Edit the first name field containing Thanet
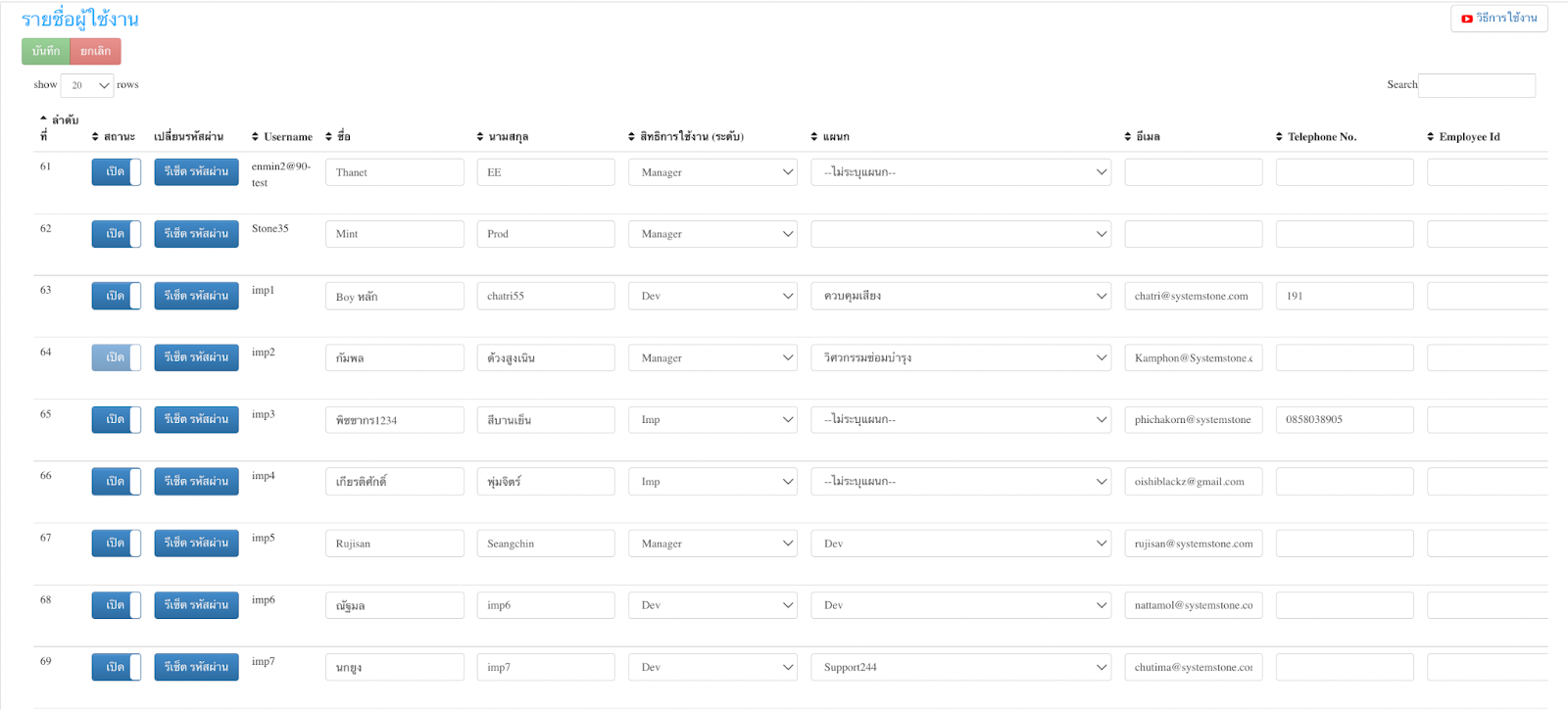The width and height of the screenshot is (1568, 710). click(x=395, y=172)
